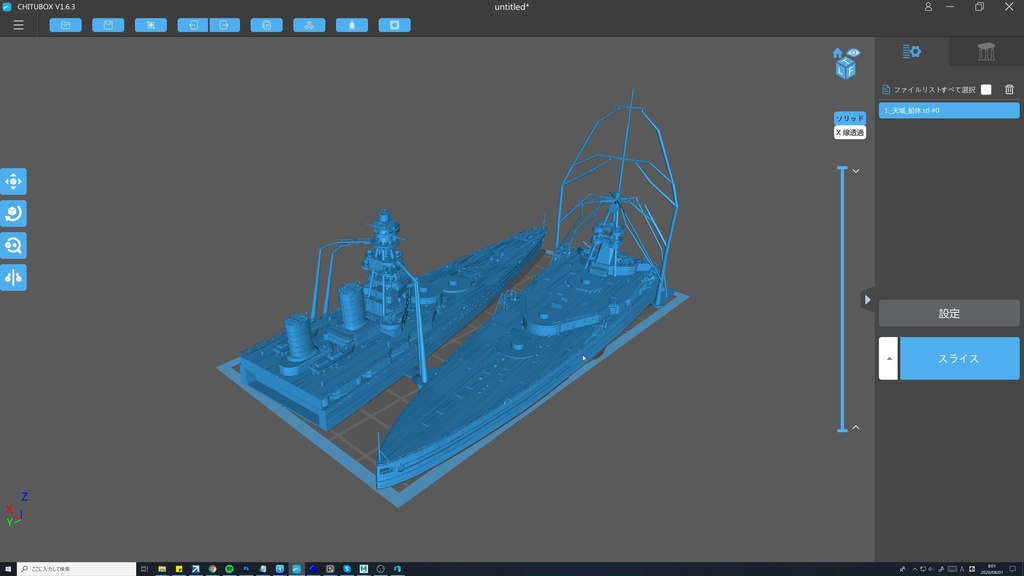
Task: Click the taskbar clock and date
Action: click(991, 569)
